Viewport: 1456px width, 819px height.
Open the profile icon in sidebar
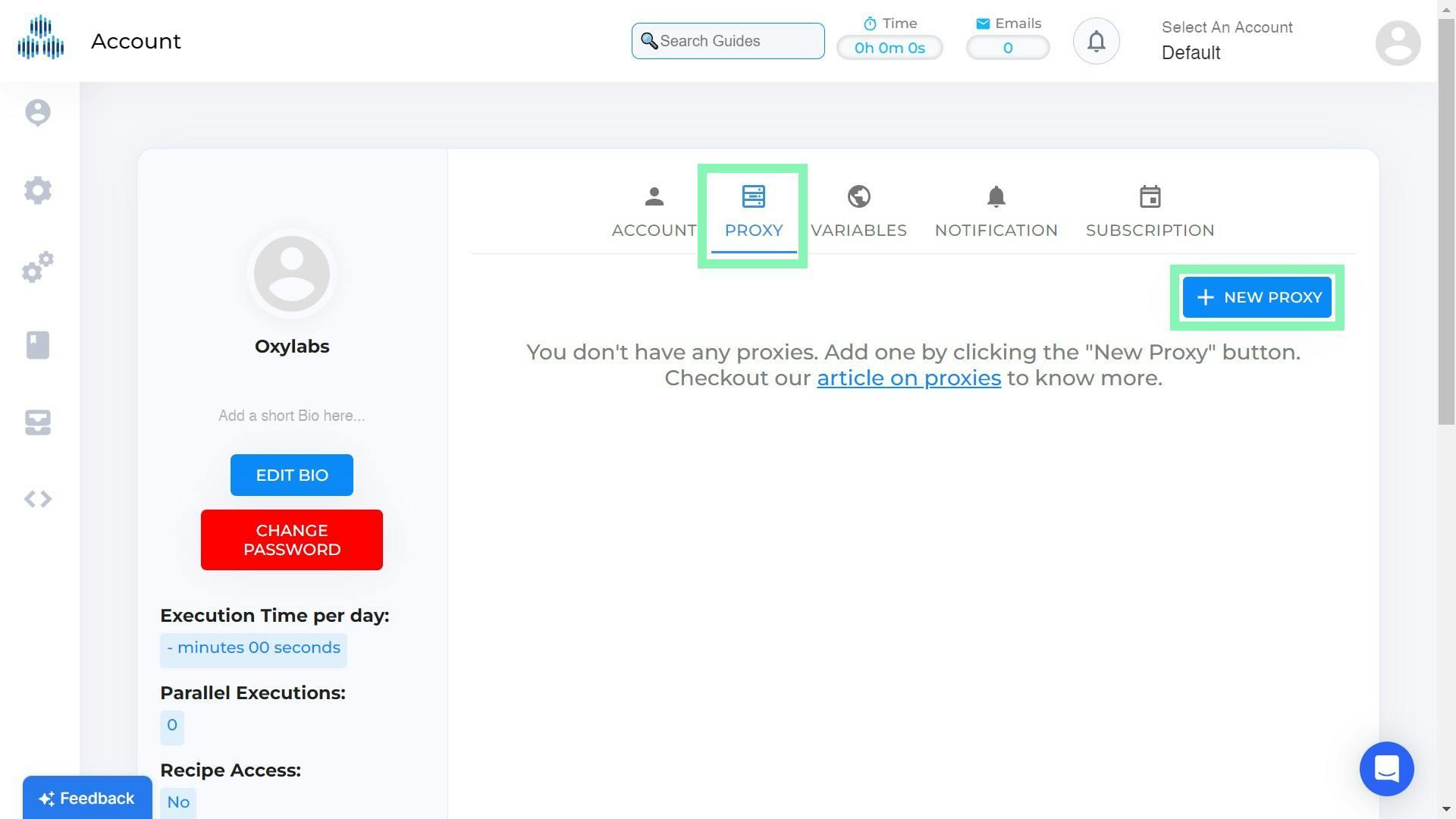38,112
